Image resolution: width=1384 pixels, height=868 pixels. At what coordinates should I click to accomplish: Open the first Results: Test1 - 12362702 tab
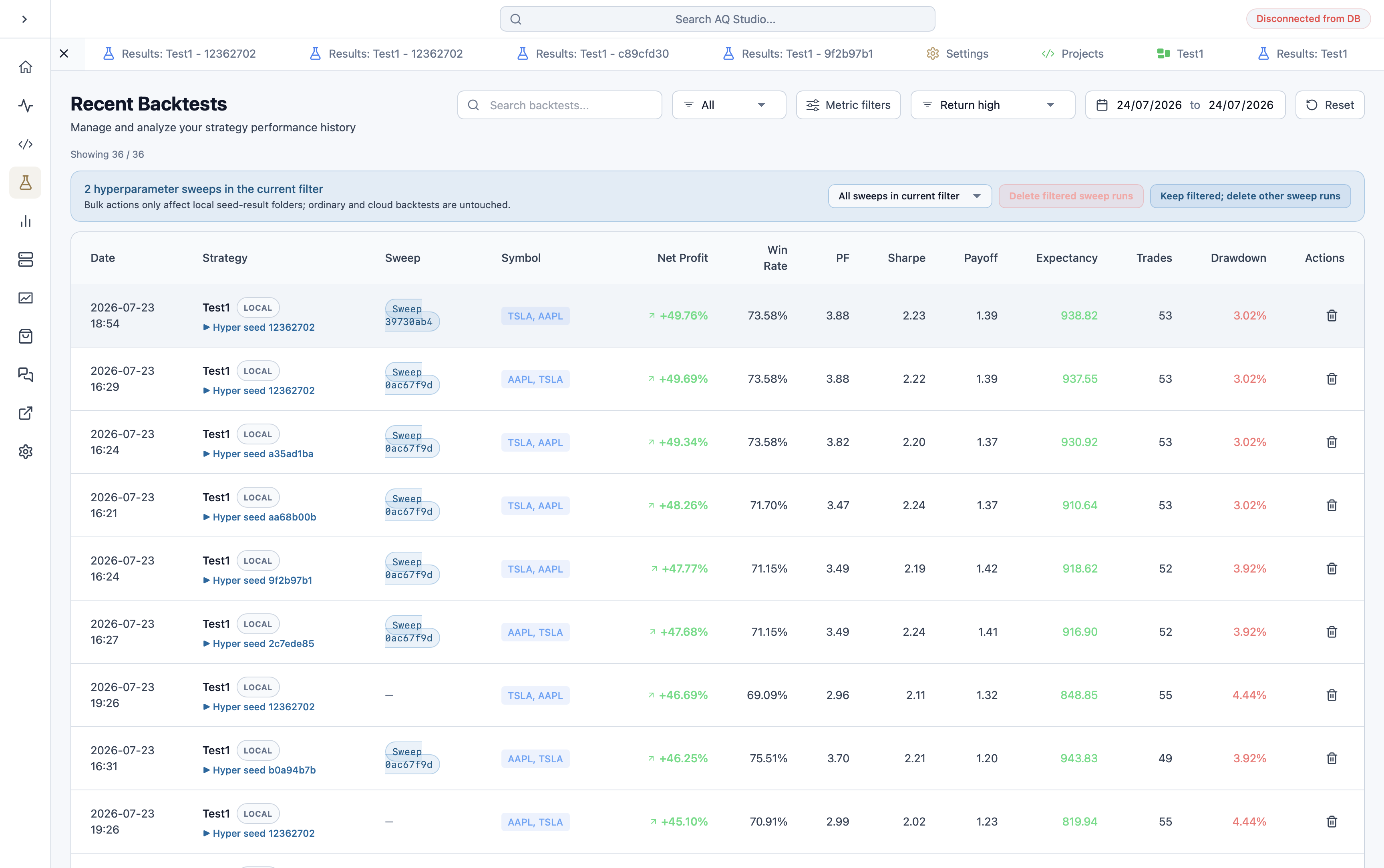pos(179,54)
